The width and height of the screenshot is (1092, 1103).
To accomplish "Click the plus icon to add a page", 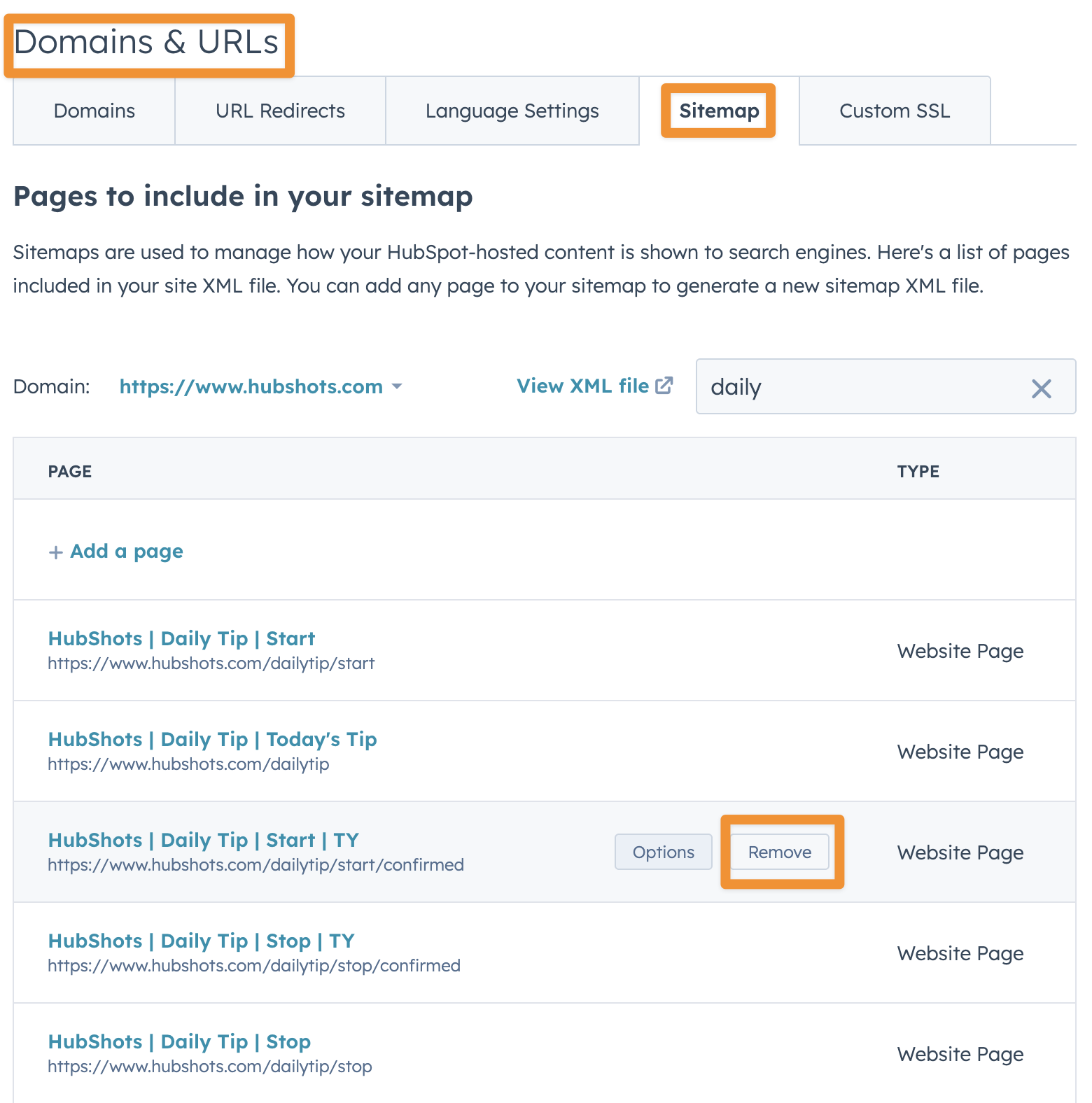I will tap(55, 552).
